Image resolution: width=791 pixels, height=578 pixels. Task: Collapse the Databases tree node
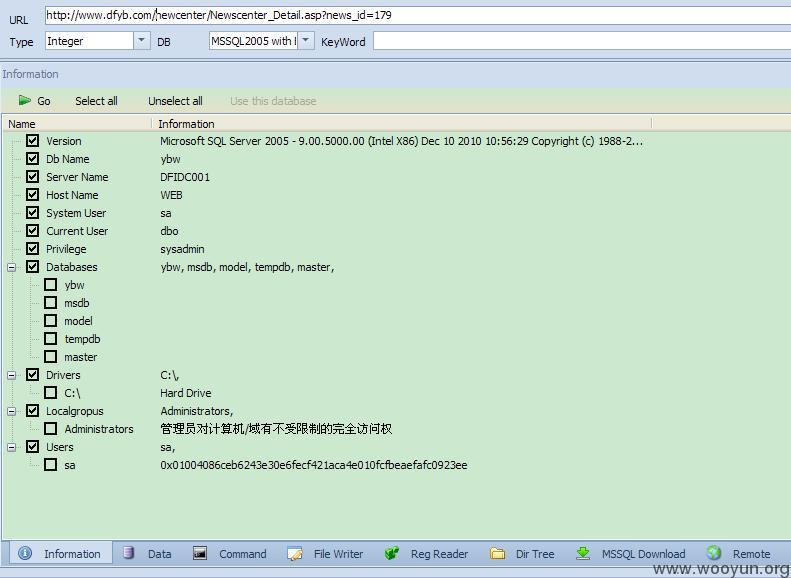coord(12,267)
